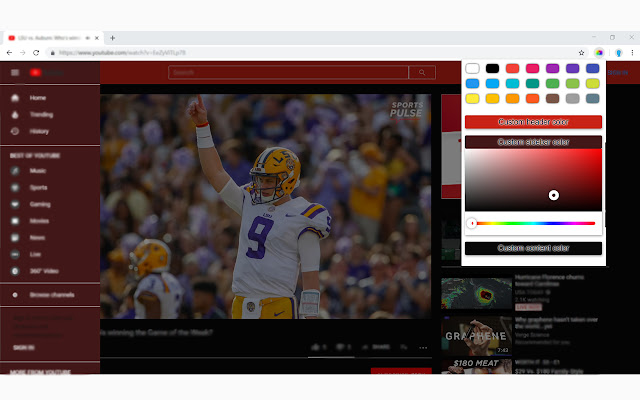Like the video with thumbs up
The width and height of the screenshot is (640, 400).
(314, 347)
